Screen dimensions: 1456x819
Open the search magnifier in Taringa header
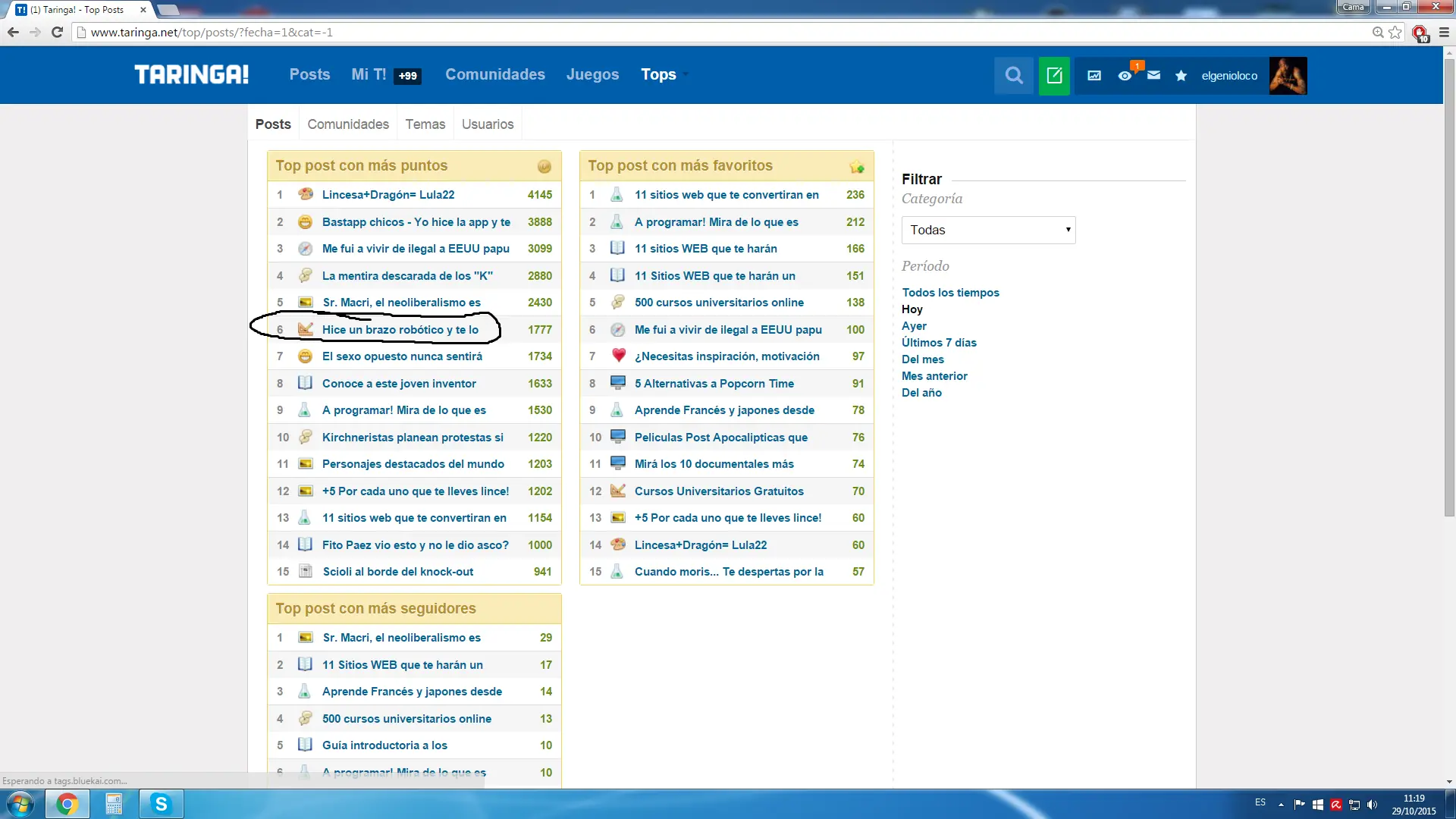(1013, 75)
